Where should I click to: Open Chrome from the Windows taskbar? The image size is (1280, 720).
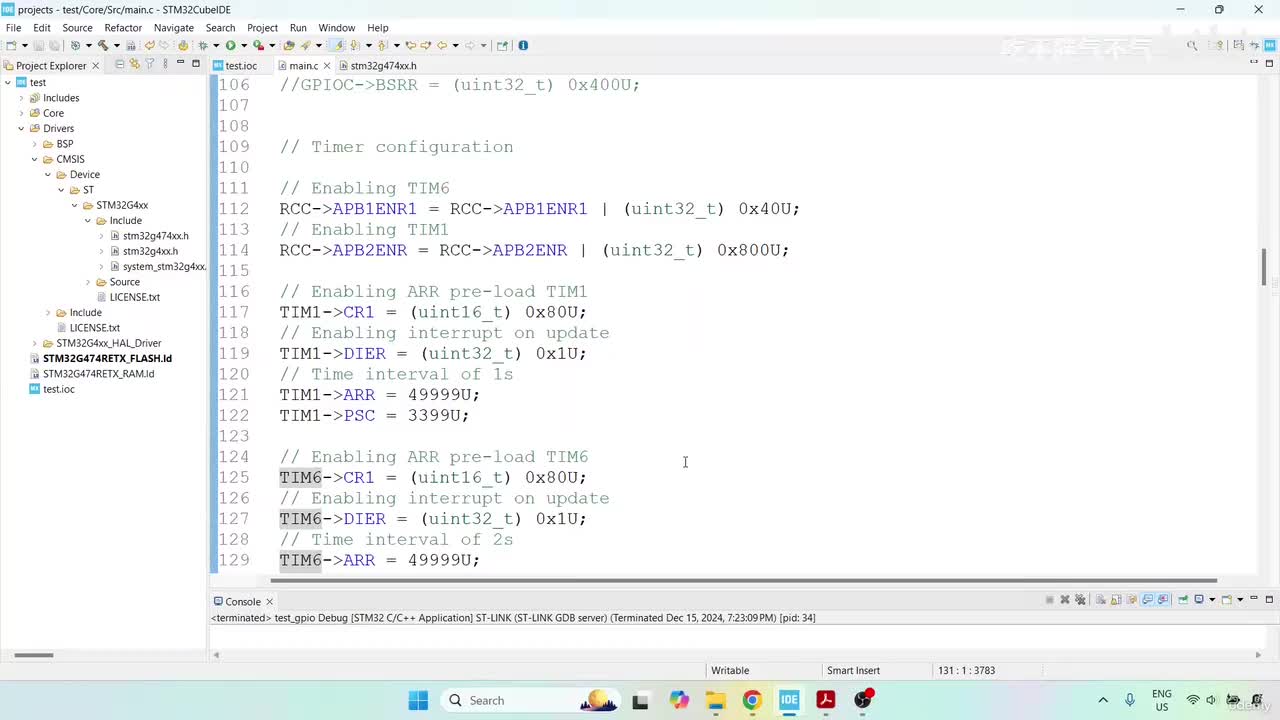pyautogui.click(x=752, y=700)
